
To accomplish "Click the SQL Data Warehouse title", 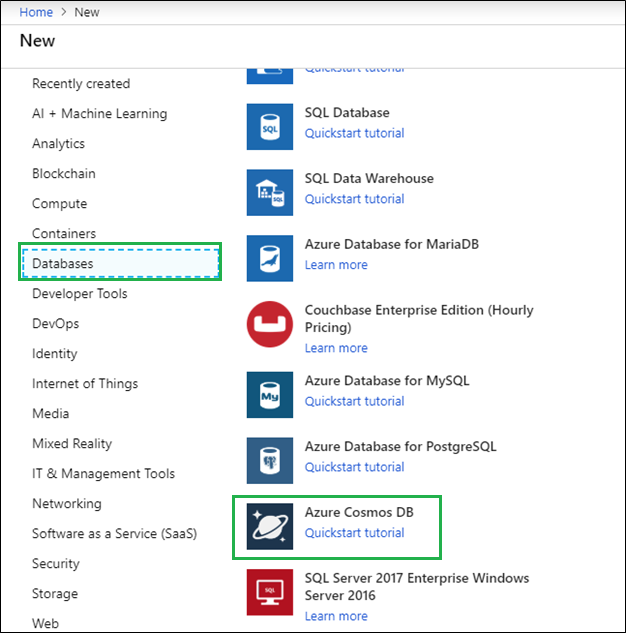I will point(369,178).
